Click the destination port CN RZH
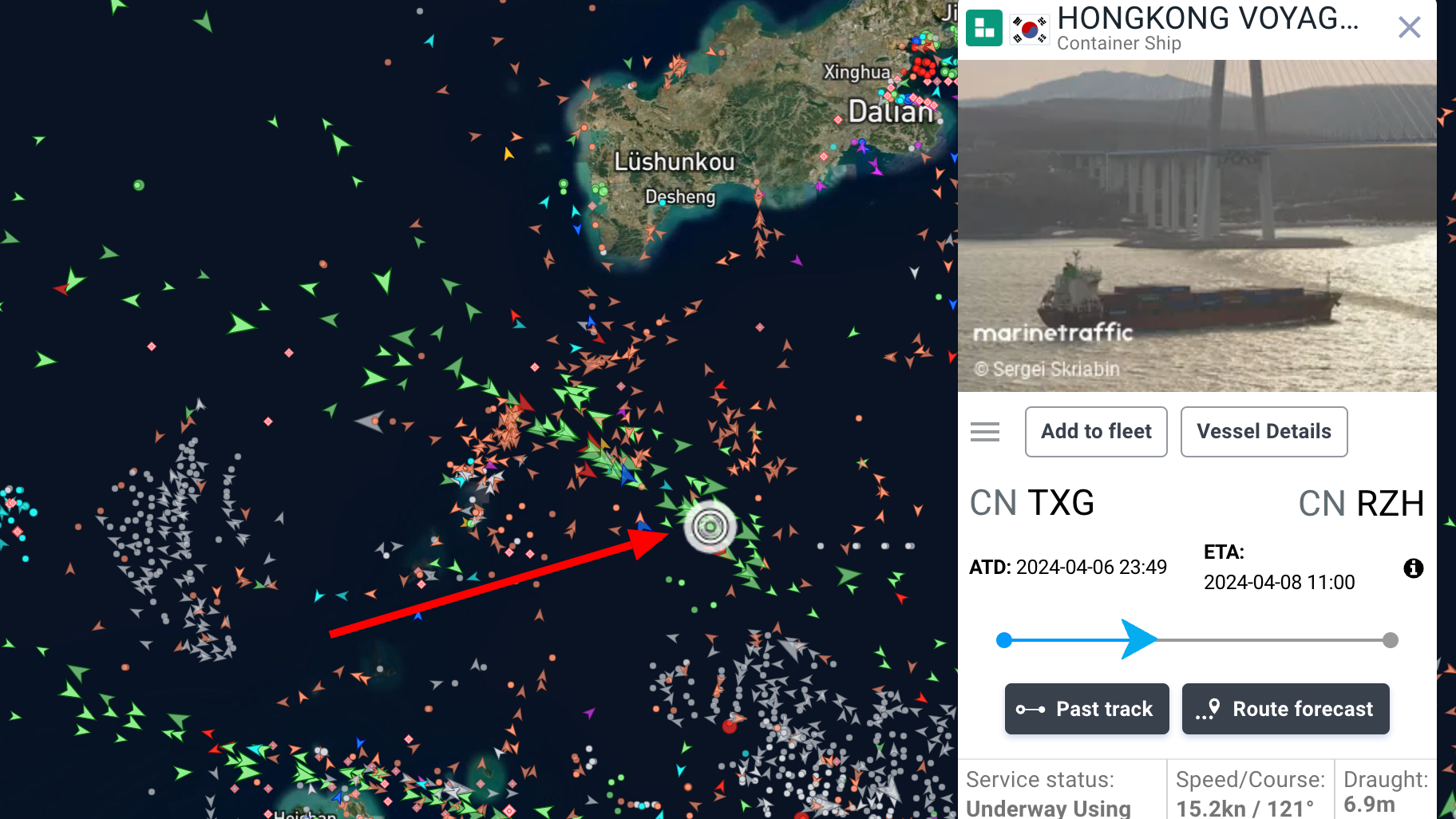The width and height of the screenshot is (1456, 819). point(1361,504)
